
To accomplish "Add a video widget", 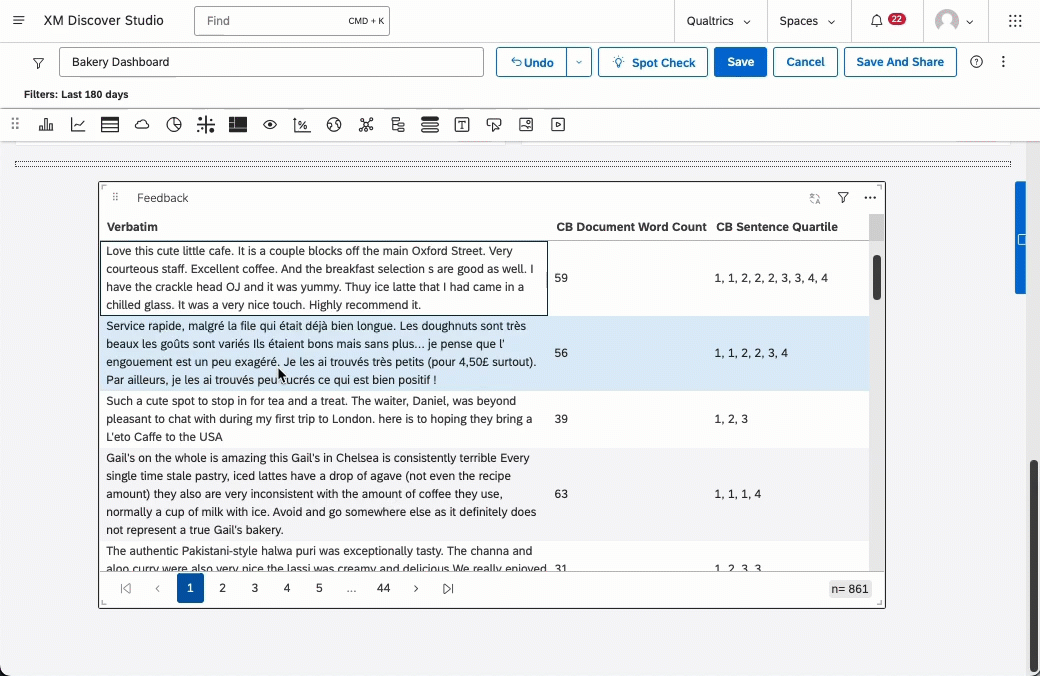I will click(x=558, y=124).
